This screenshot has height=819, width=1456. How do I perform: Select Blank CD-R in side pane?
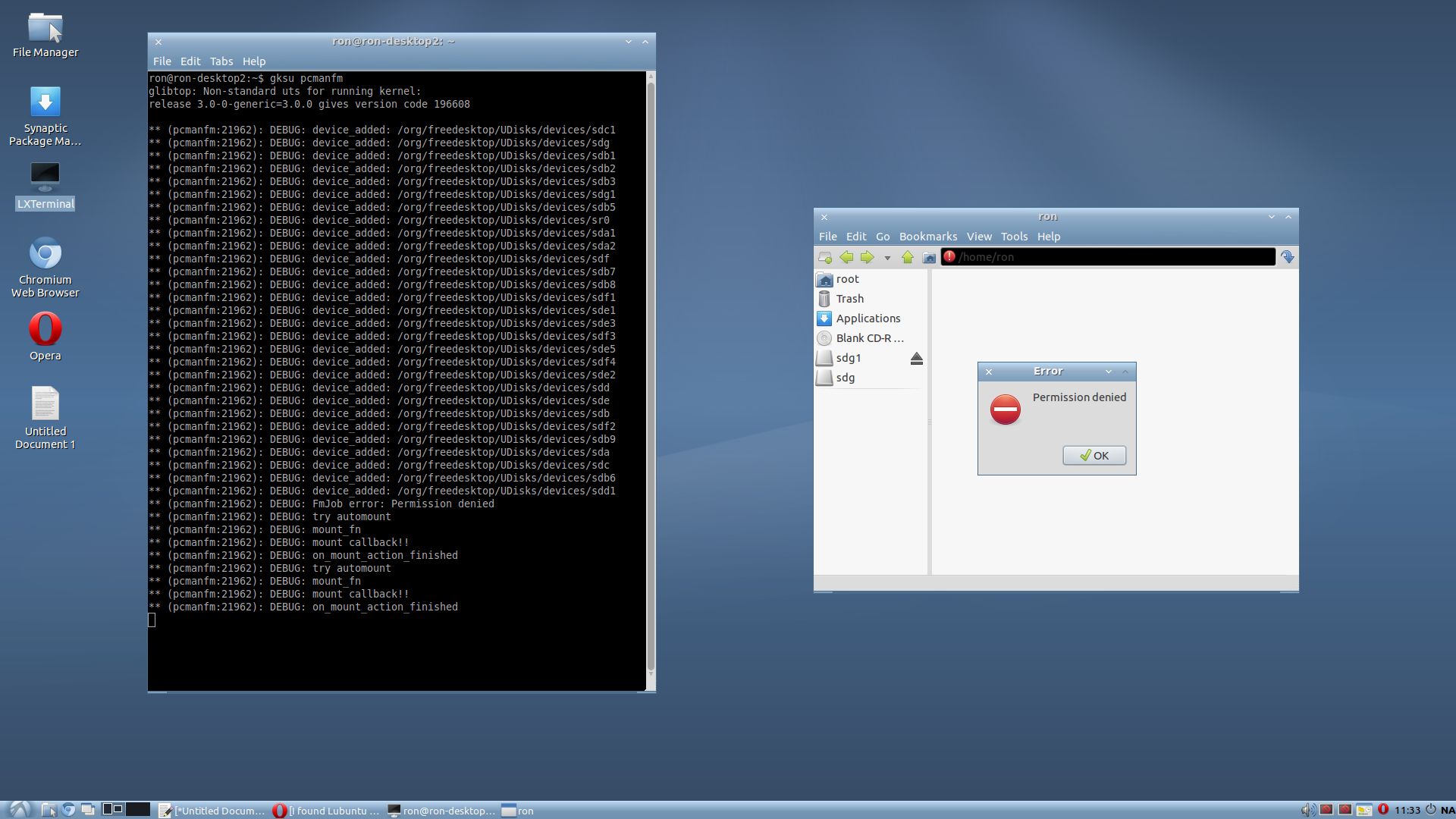tap(869, 338)
